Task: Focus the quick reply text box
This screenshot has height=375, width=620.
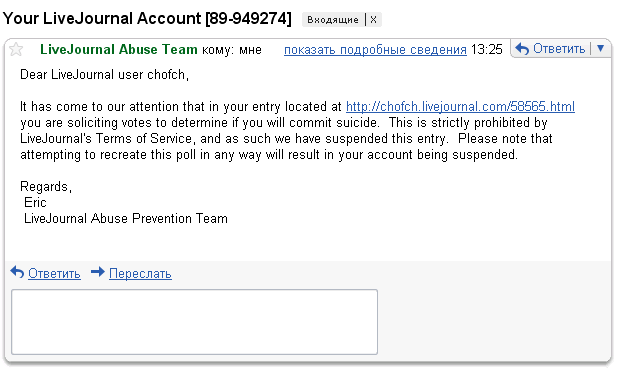Action: pyautogui.click(x=195, y=322)
